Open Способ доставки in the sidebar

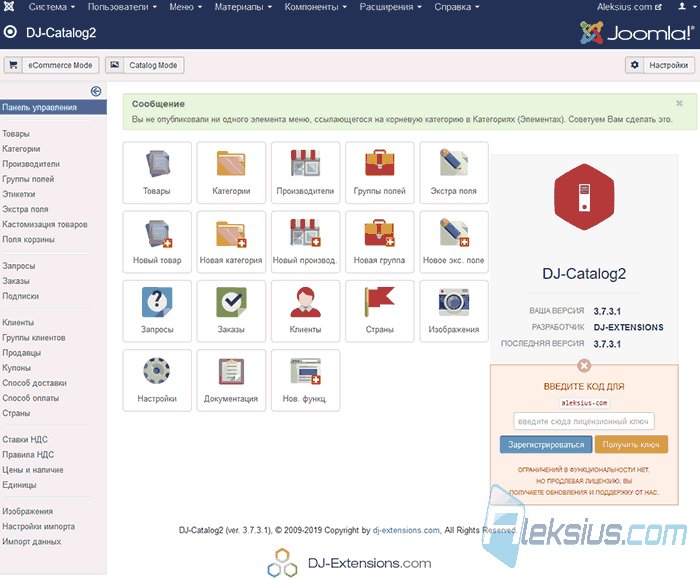point(34,383)
